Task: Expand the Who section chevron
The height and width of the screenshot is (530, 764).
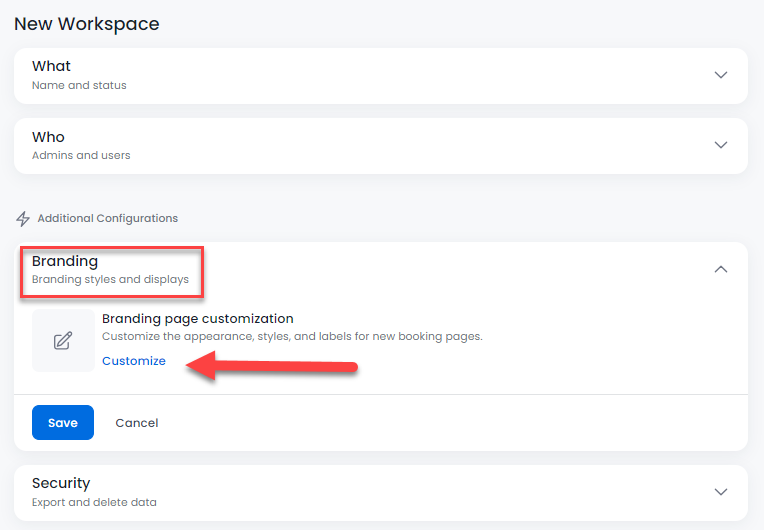Action: [721, 145]
